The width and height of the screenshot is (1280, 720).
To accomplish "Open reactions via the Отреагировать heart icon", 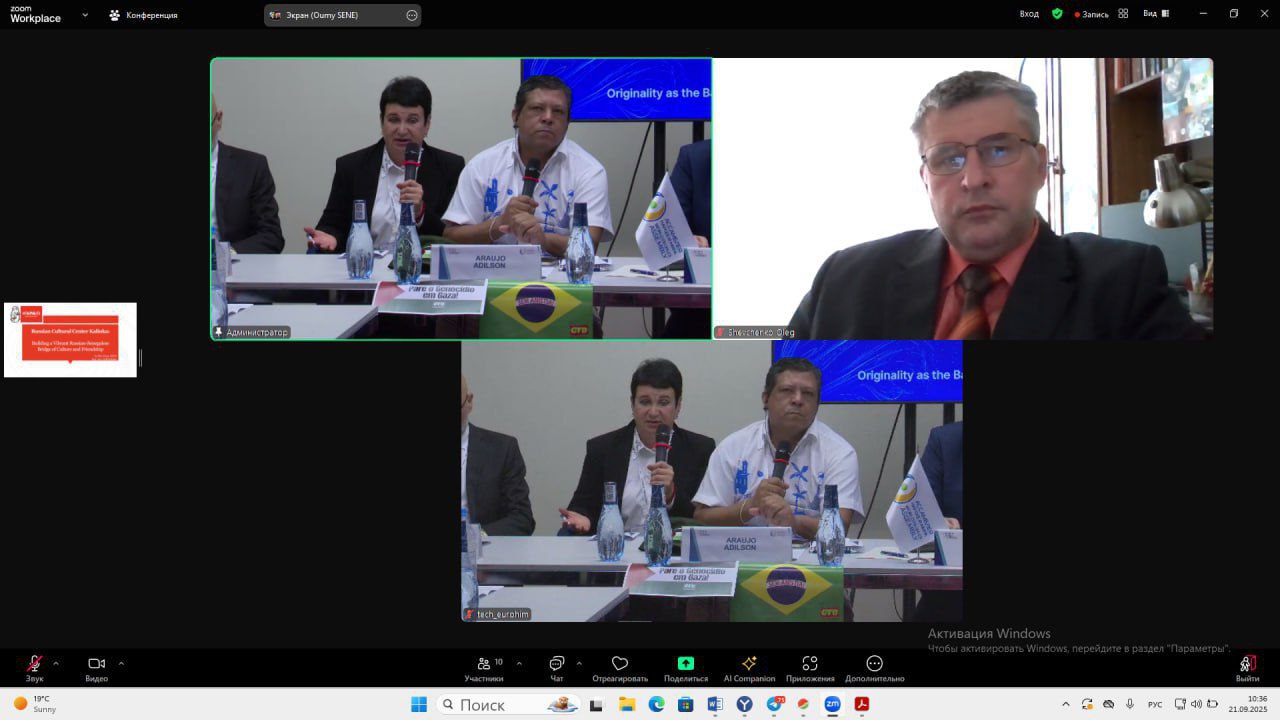I will (x=620, y=664).
